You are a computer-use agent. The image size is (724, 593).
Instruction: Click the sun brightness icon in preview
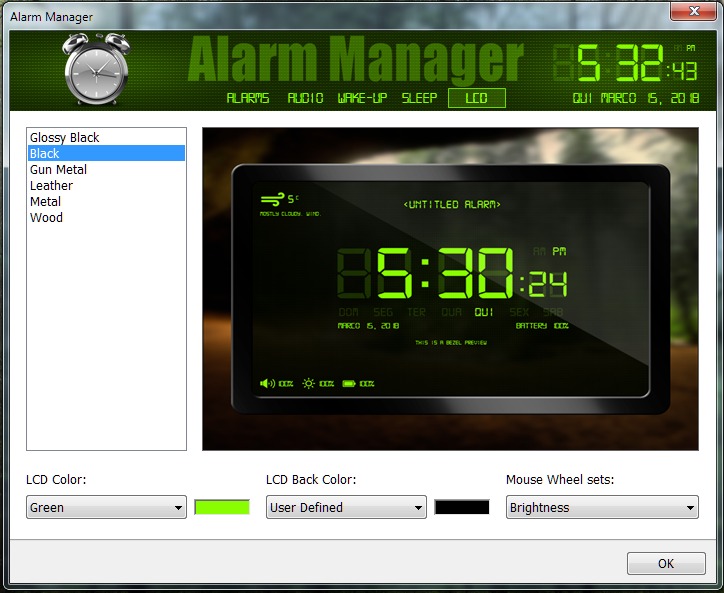coord(309,383)
